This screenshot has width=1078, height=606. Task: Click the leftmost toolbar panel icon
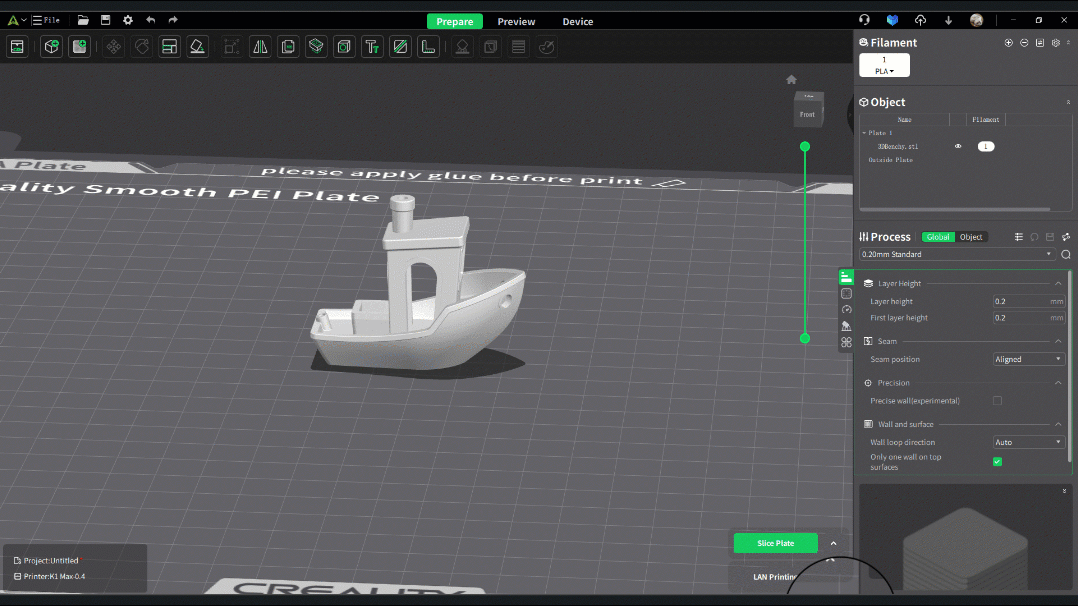pyautogui.click(x=17, y=47)
